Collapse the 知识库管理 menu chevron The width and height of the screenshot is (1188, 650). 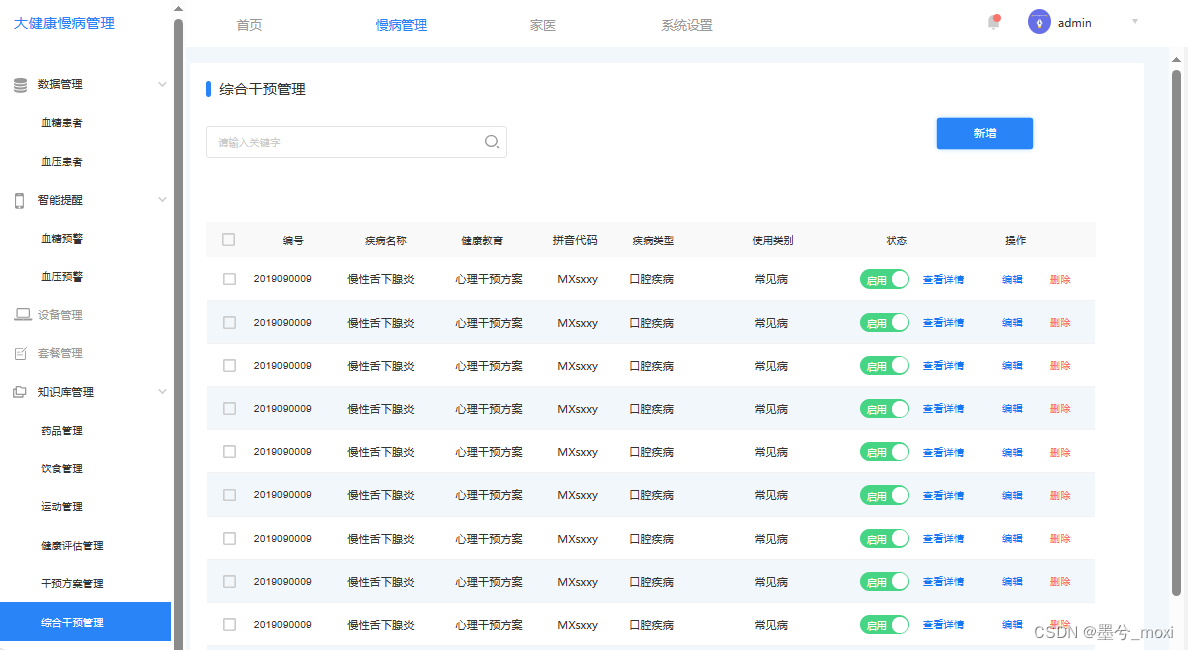[162, 391]
